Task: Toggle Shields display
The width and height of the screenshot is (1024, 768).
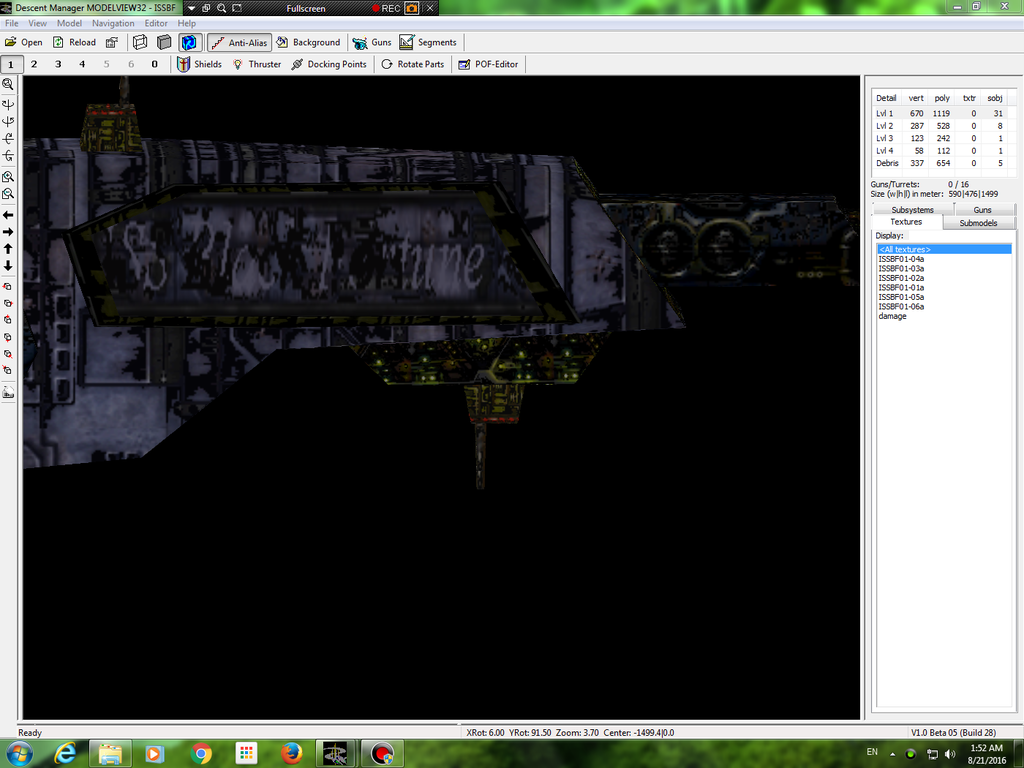Action: click(x=200, y=64)
